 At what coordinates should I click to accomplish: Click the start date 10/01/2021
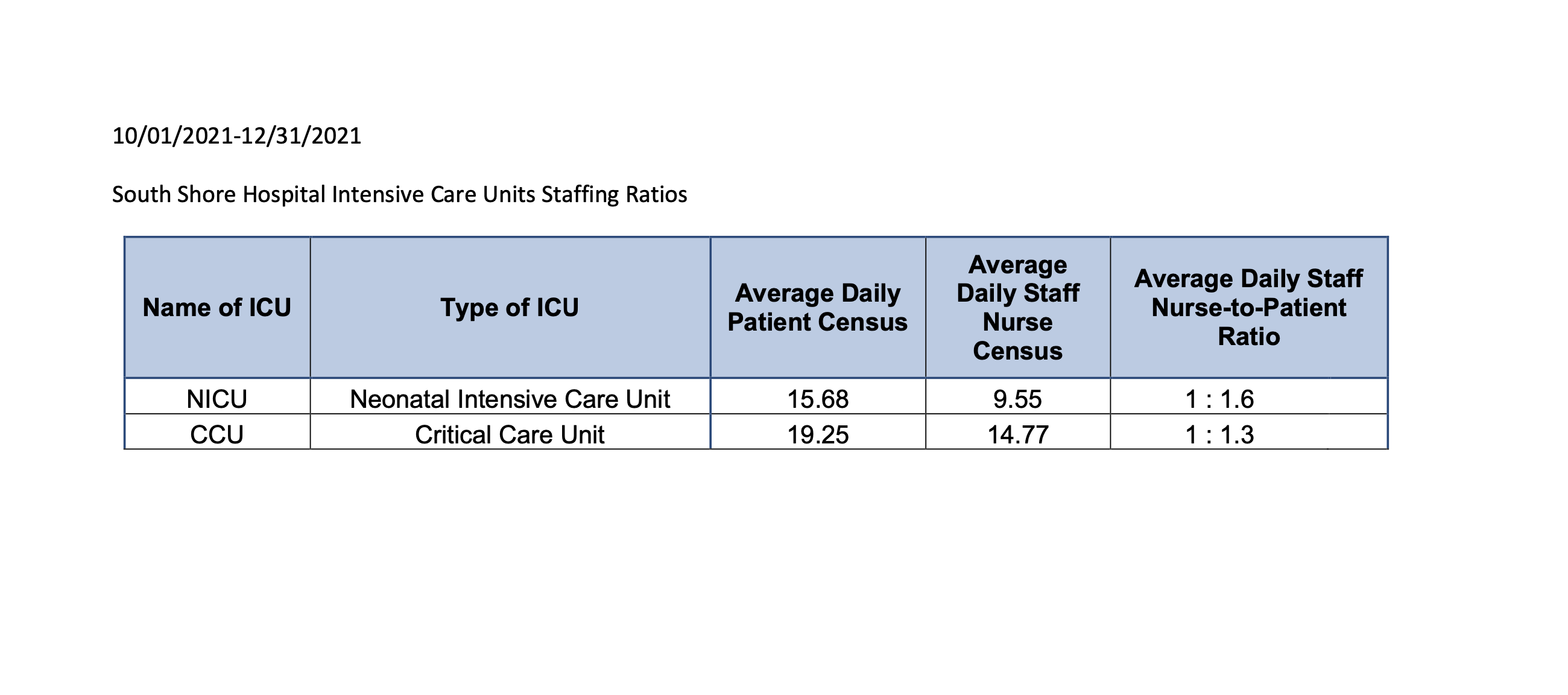[x=173, y=136]
